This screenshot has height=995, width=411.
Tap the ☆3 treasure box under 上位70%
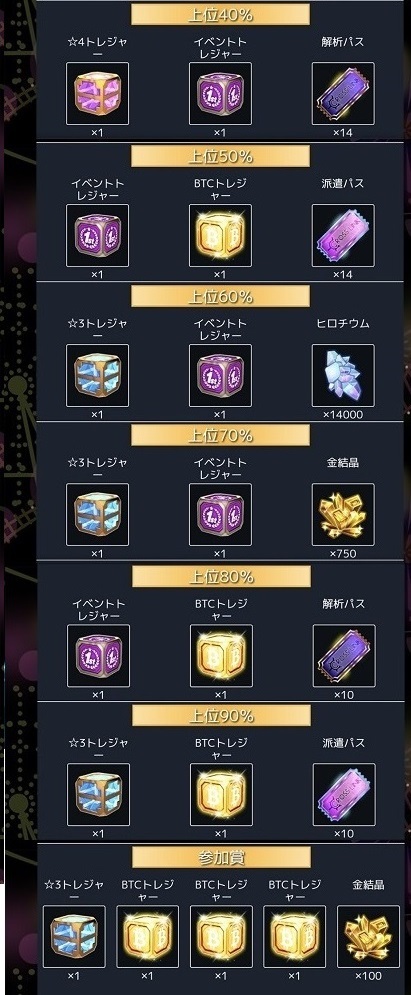(97, 515)
